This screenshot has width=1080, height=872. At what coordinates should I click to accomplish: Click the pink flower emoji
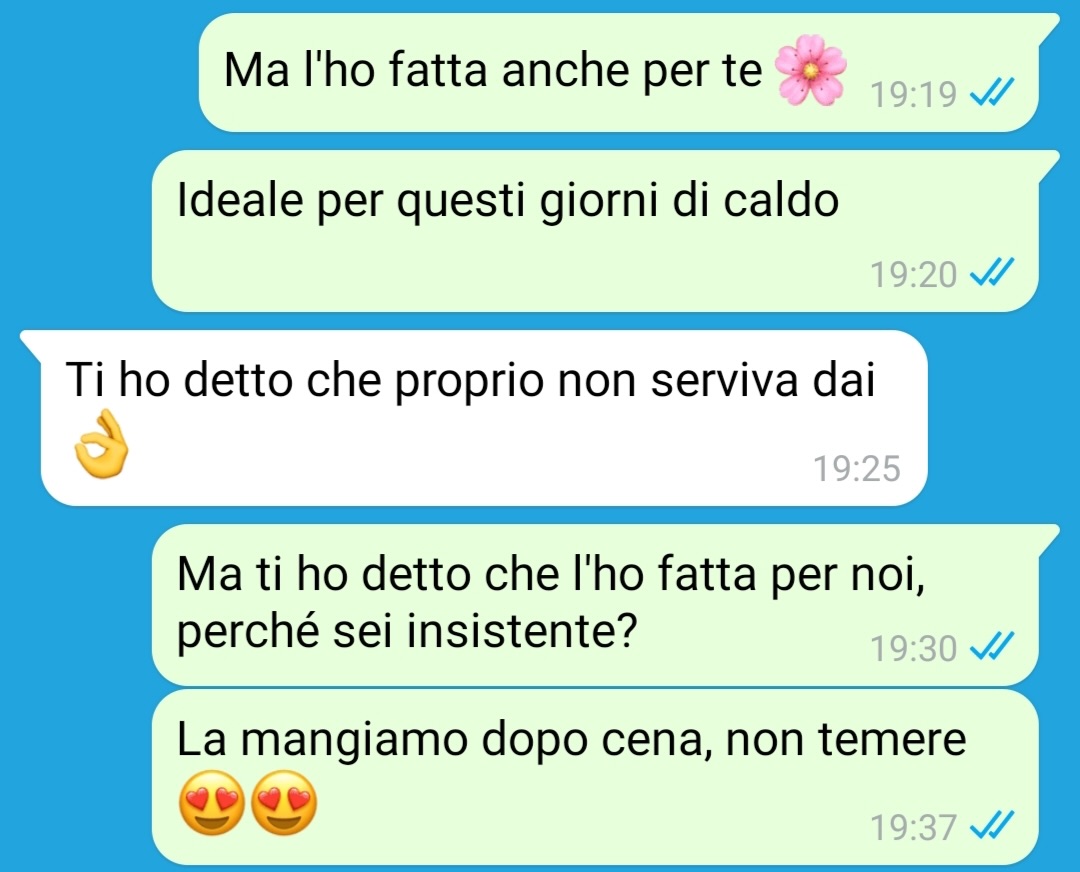pyautogui.click(x=811, y=71)
